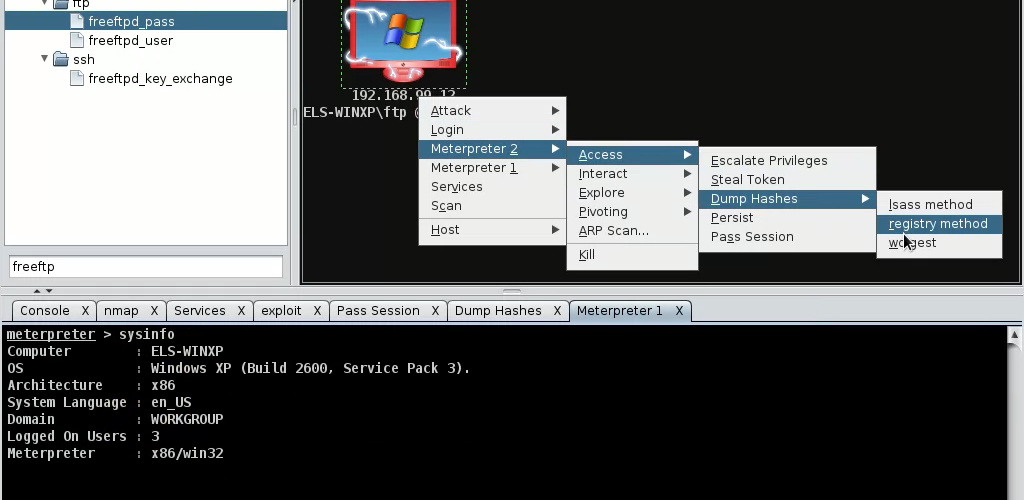Close the nmap tab using X
This screenshot has width=1024, height=500.
[154, 311]
